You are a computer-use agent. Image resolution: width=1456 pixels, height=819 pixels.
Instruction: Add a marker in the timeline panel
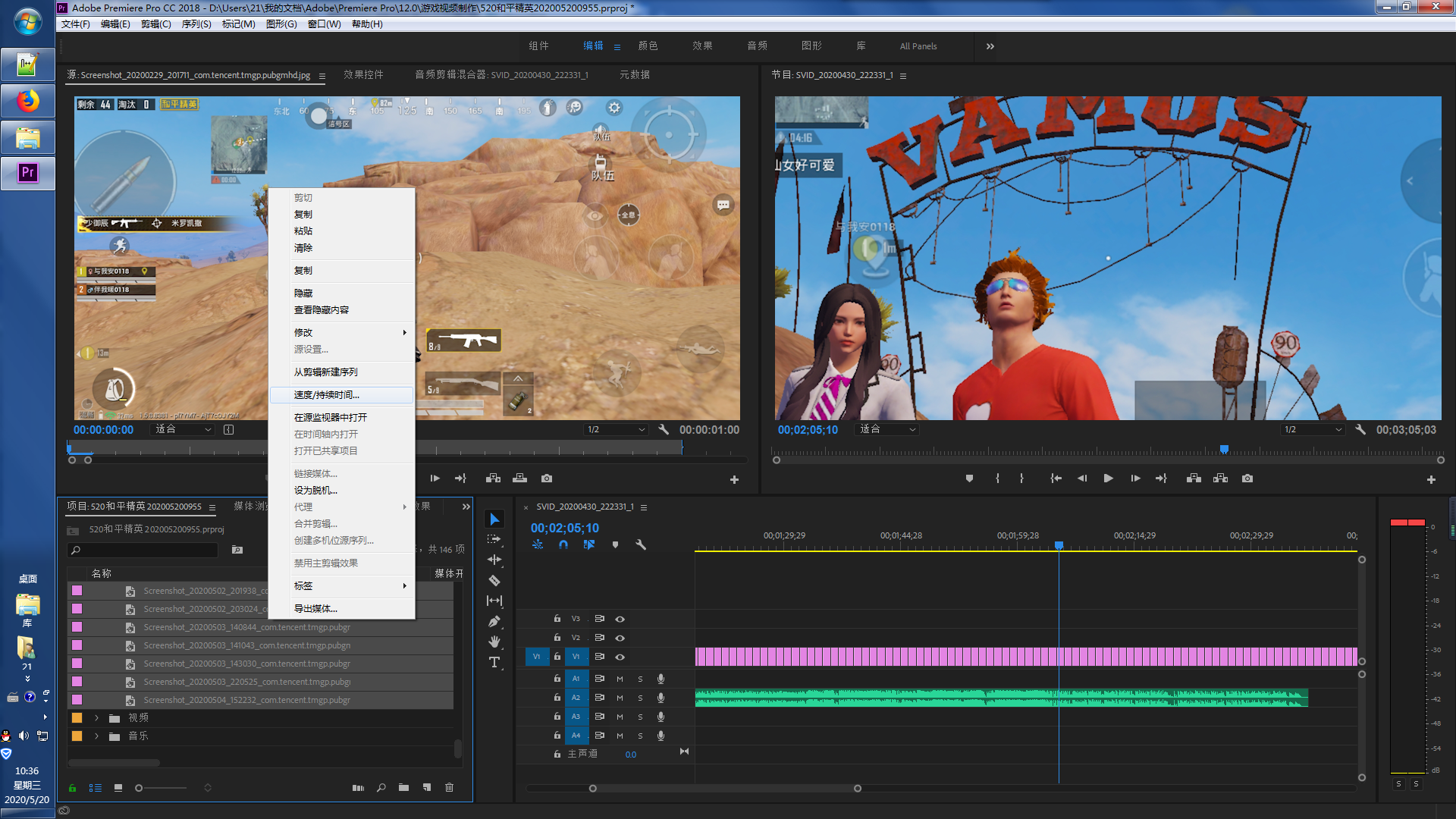(615, 544)
